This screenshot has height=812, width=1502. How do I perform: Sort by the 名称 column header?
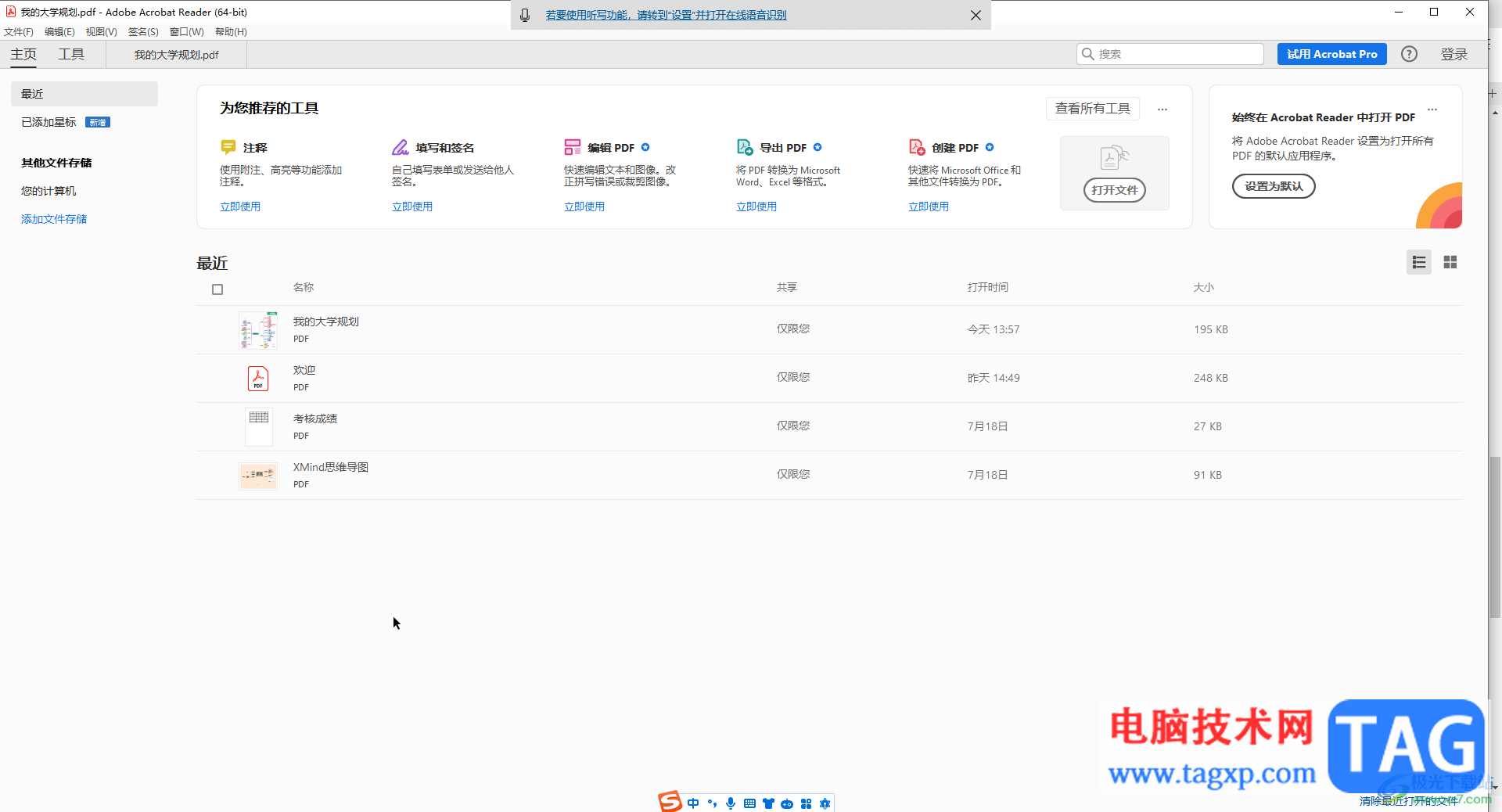304,287
